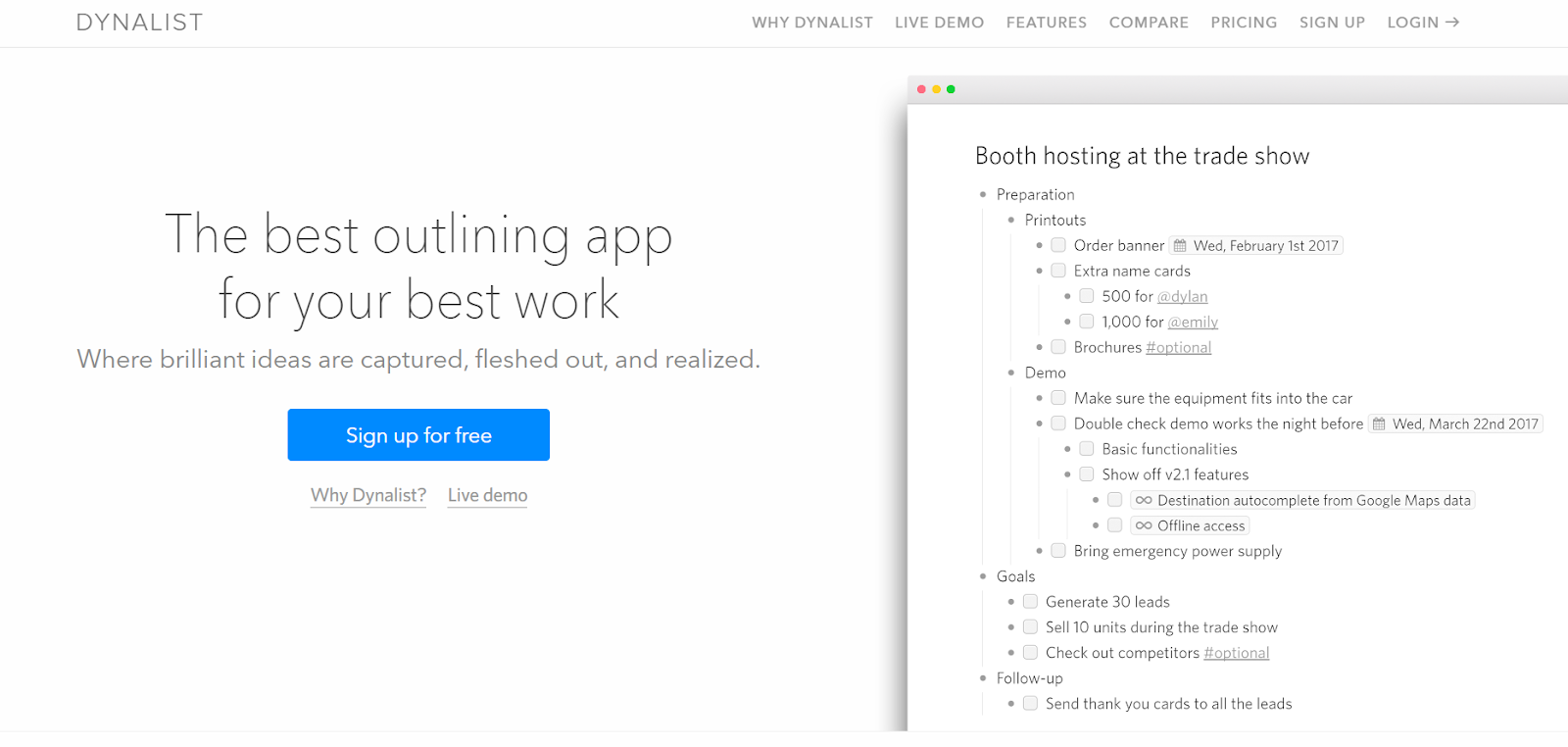Image resolution: width=1568 pixels, height=747 pixels.
Task: Click the link icon before Destination autocomplete
Action: (1144, 500)
